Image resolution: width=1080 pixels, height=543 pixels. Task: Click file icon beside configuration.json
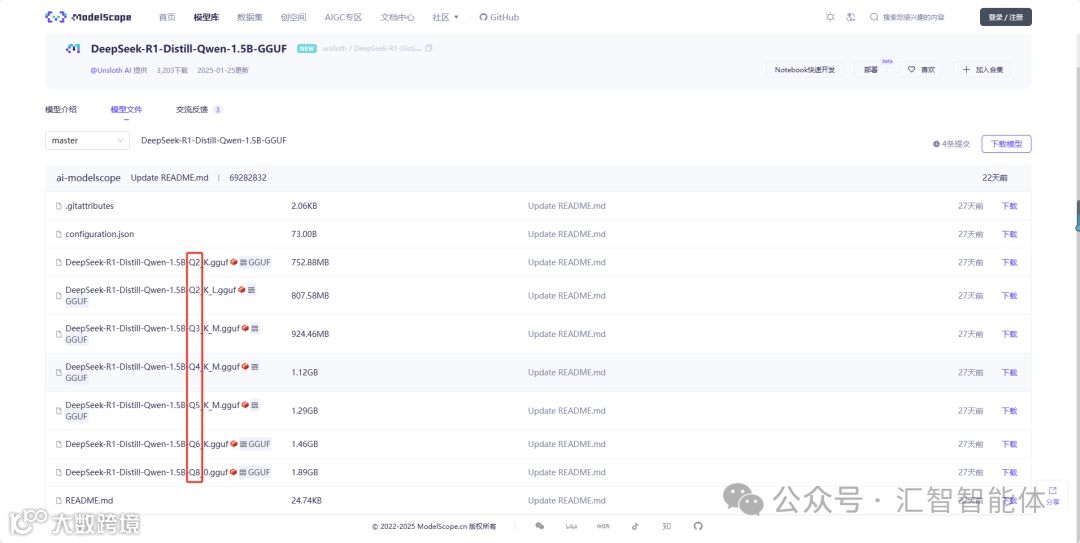click(x=59, y=234)
